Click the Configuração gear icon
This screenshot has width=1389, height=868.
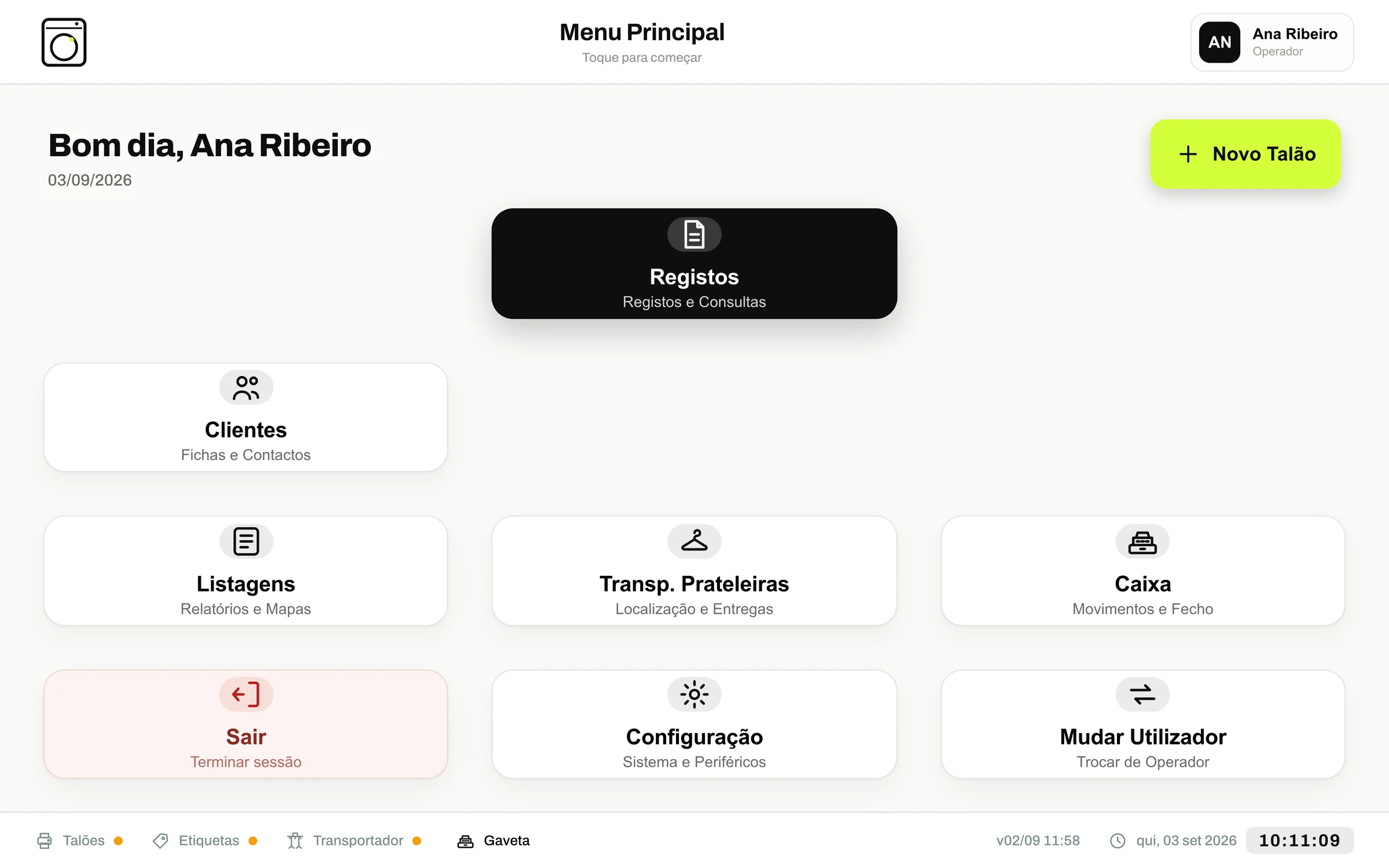(x=694, y=694)
